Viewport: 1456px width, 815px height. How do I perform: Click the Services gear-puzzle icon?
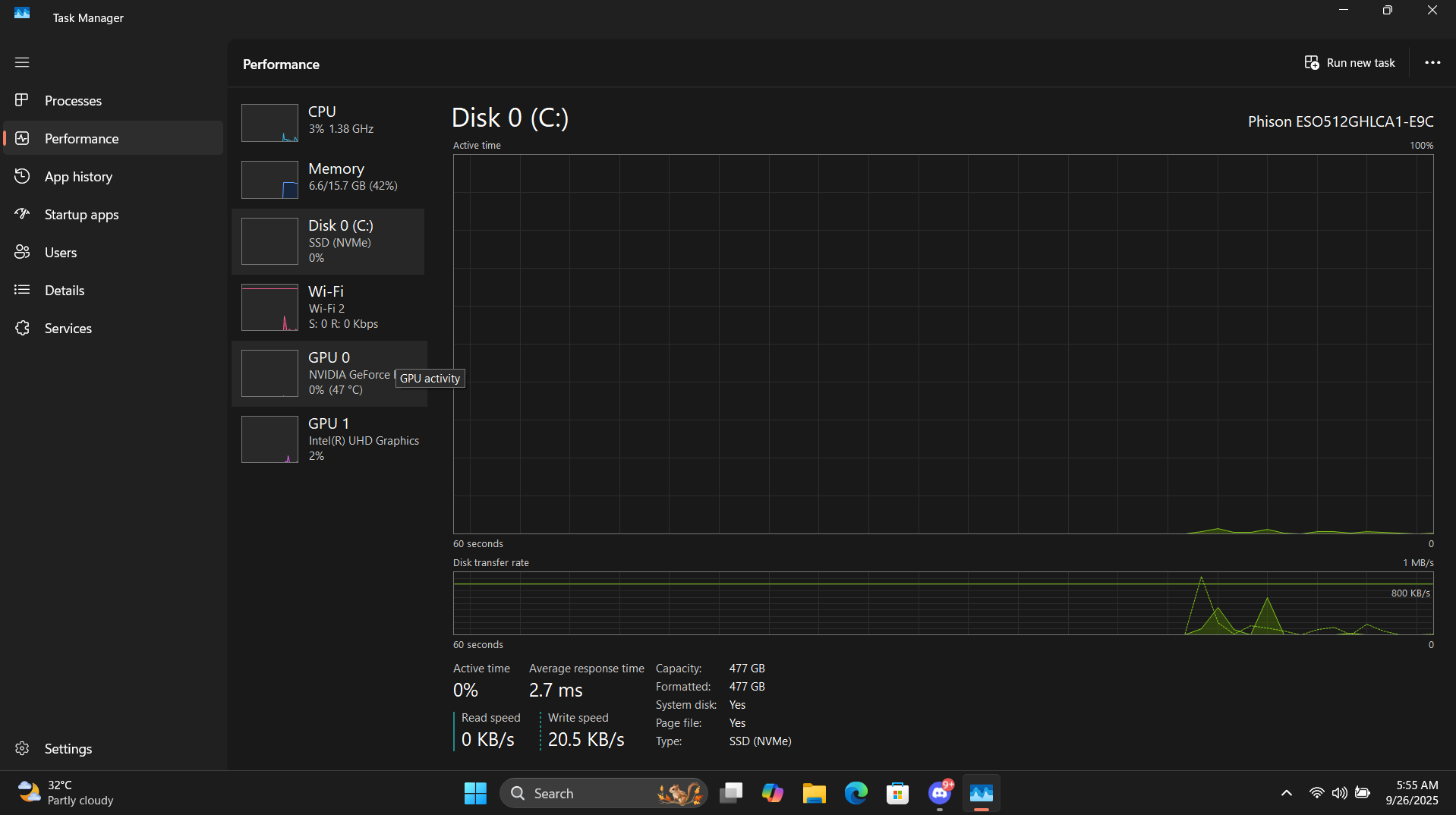22,328
